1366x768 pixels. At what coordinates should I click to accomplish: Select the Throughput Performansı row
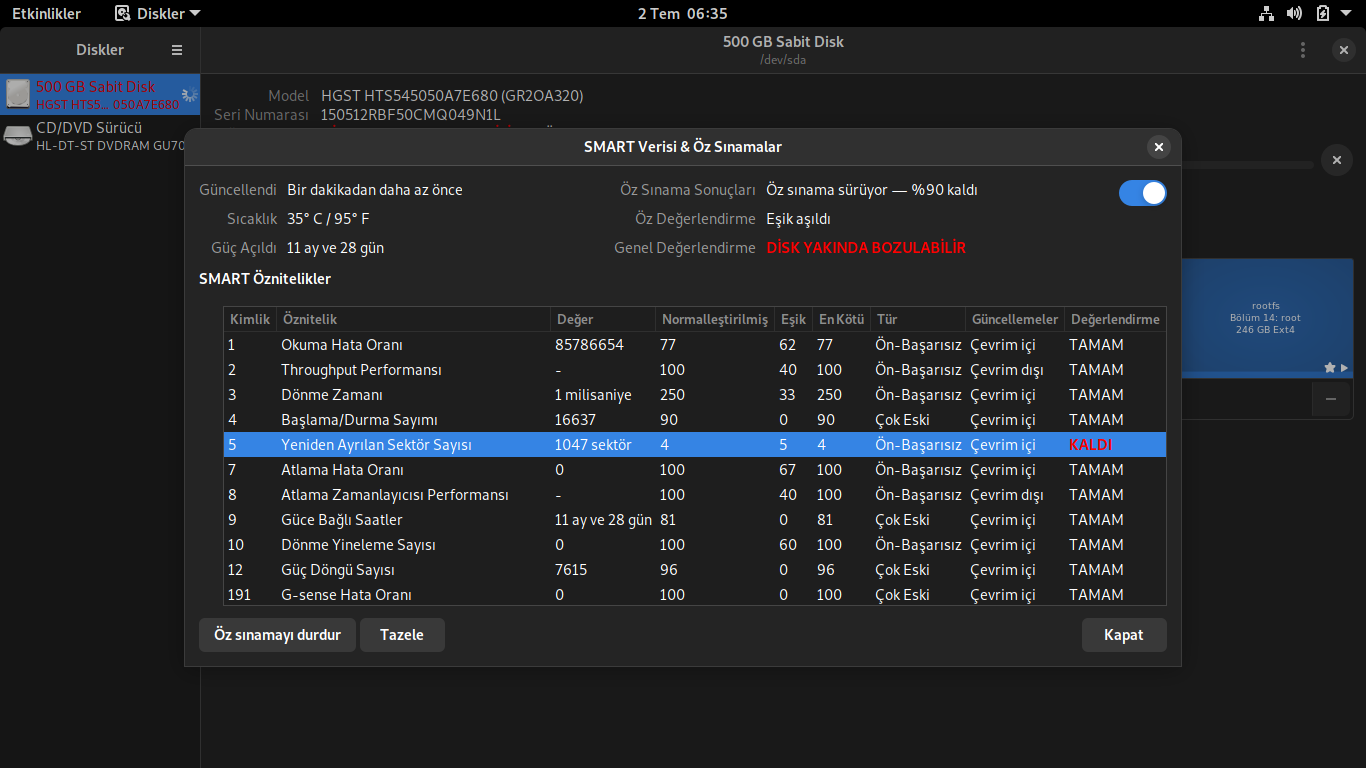coord(695,370)
